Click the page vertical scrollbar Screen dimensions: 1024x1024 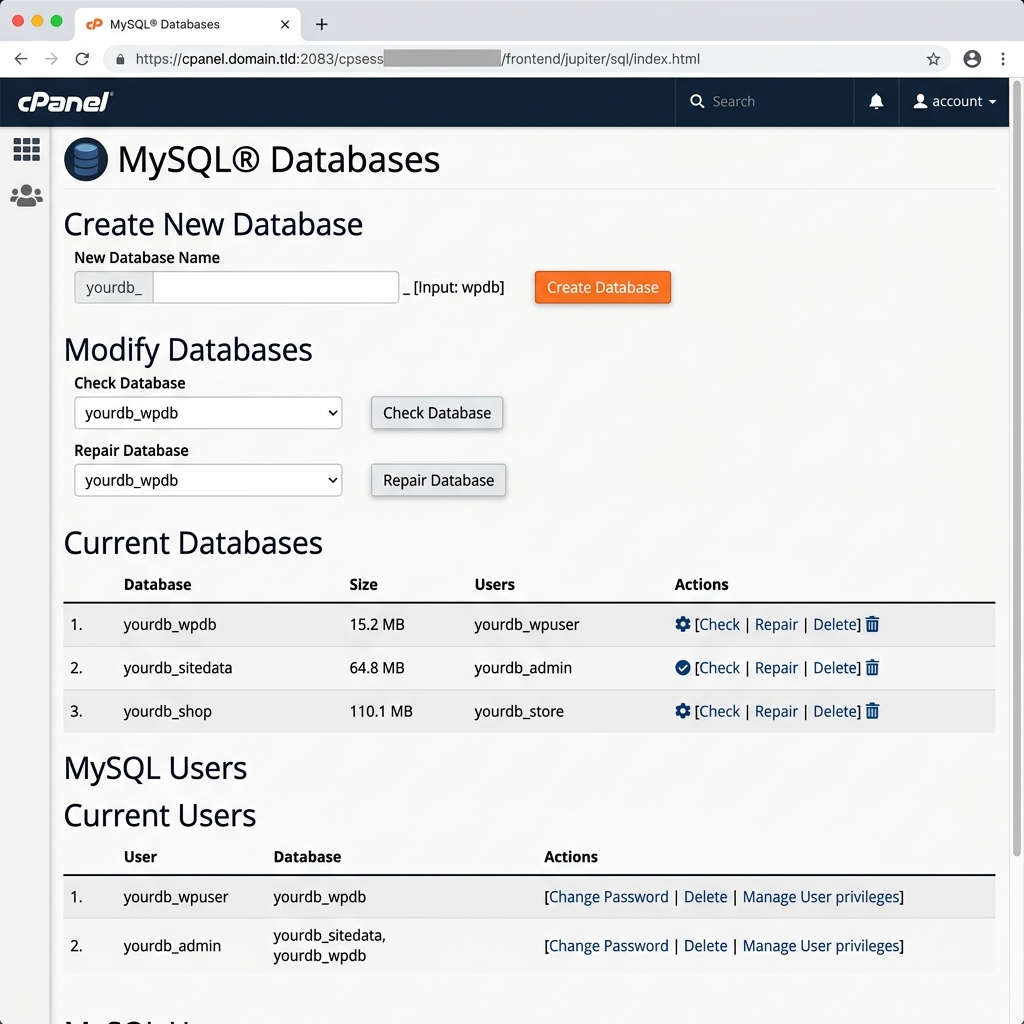click(x=1017, y=467)
